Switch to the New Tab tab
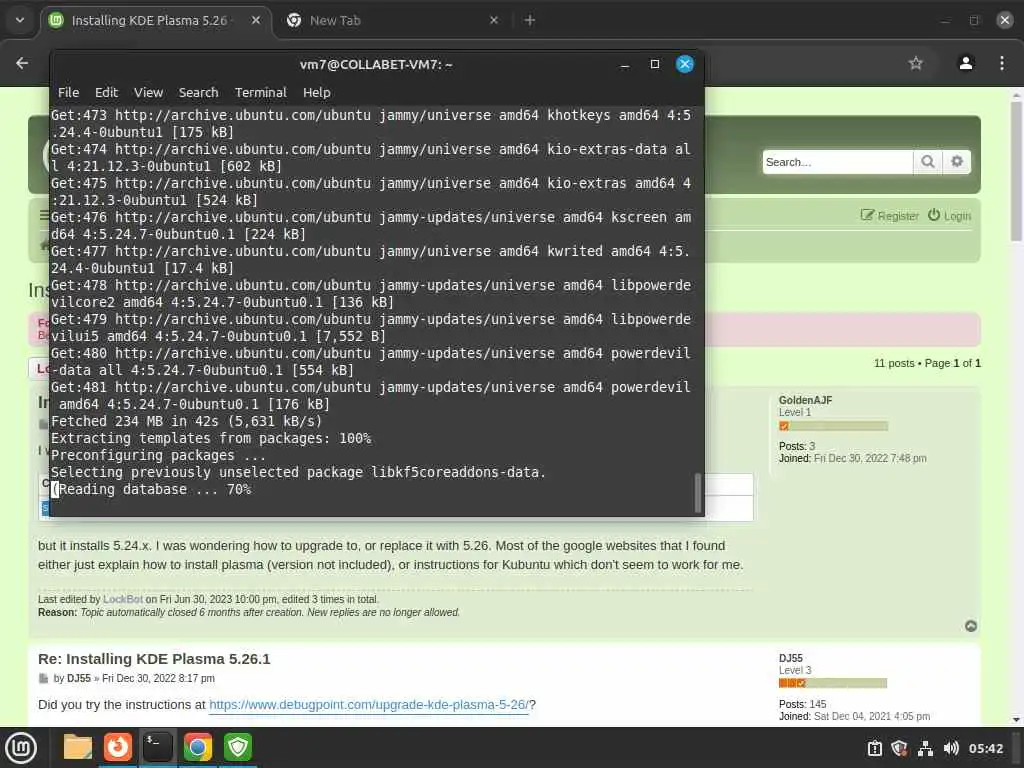This screenshot has width=1024, height=768. pos(392,20)
